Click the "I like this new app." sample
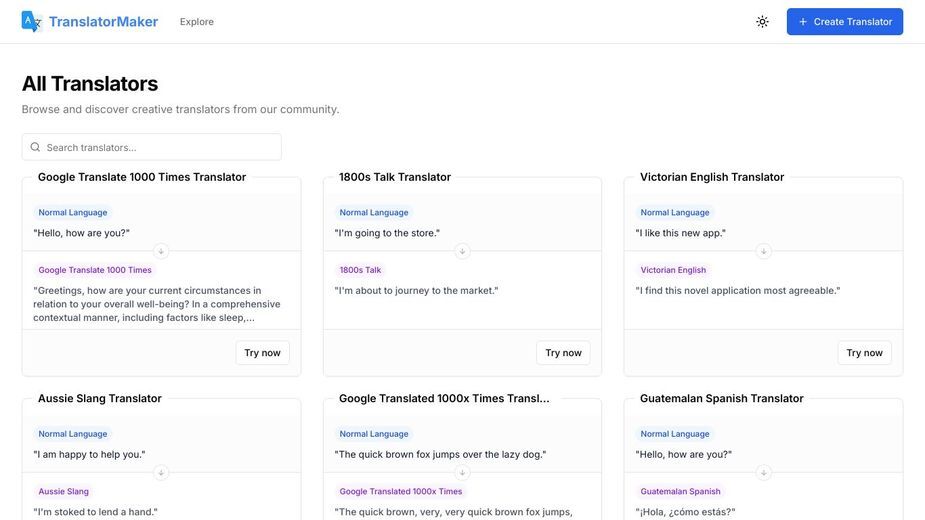Screen dimensions: 925x520 point(680,233)
